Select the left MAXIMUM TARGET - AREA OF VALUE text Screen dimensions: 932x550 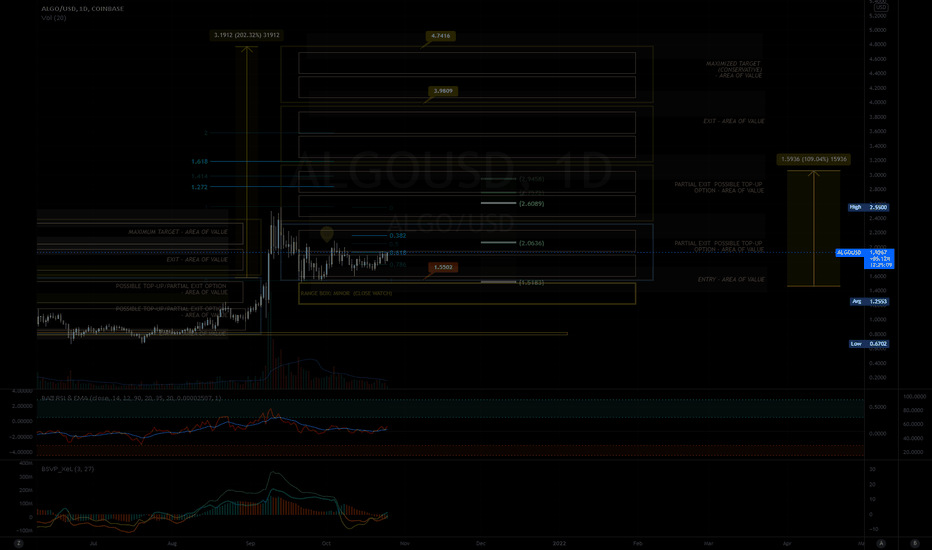point(178,232)
